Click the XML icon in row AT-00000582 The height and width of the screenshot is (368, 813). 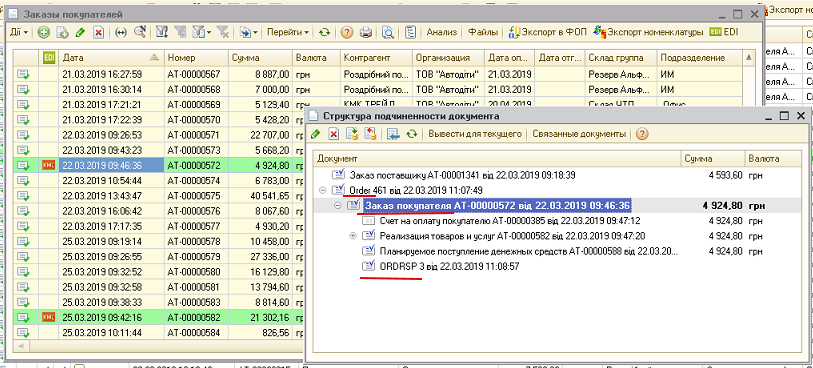[49, 317]
